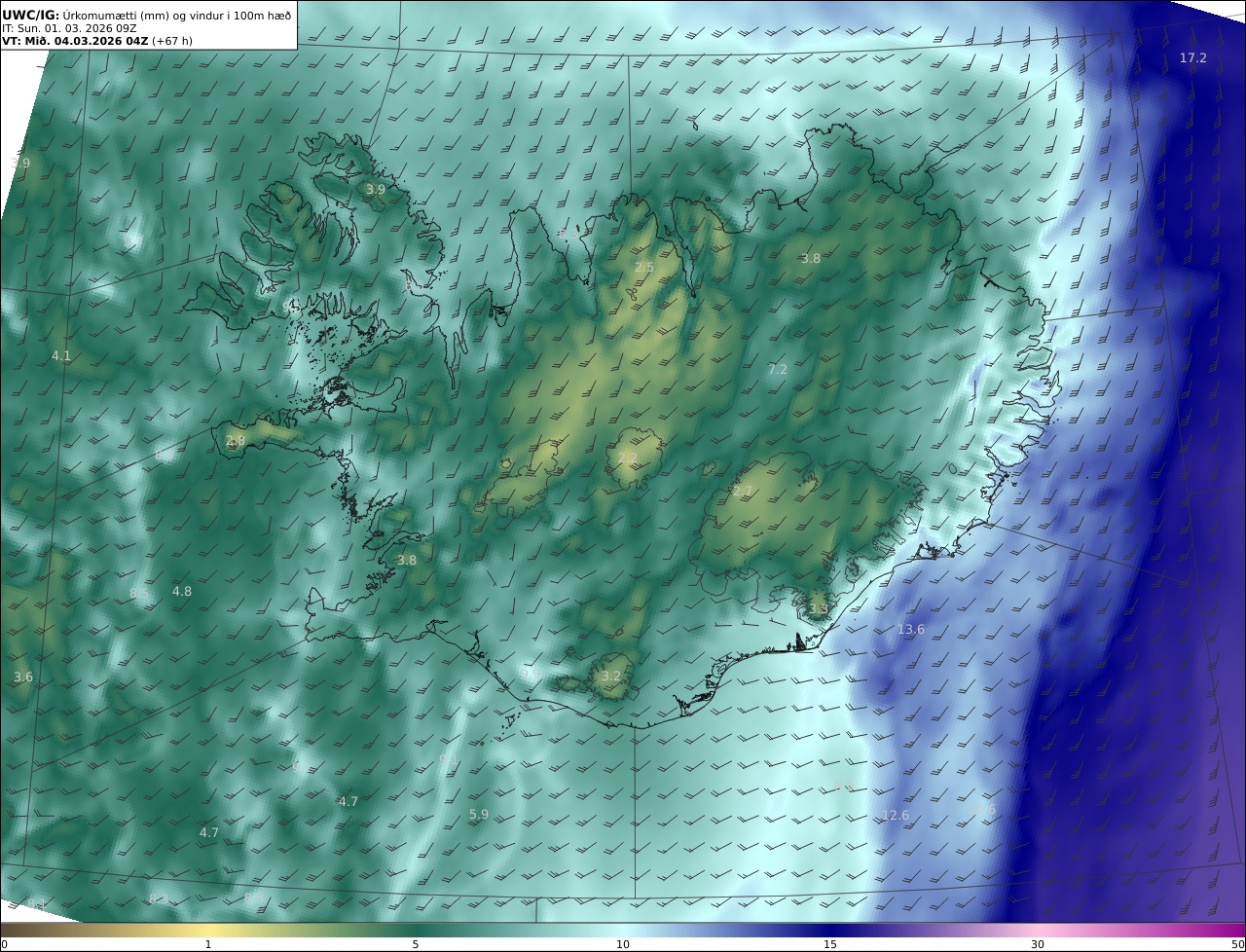Click the 3.6 value on the map
Image resolution: width=1246 pixels, height=952 pixels.
coord(23,677)
